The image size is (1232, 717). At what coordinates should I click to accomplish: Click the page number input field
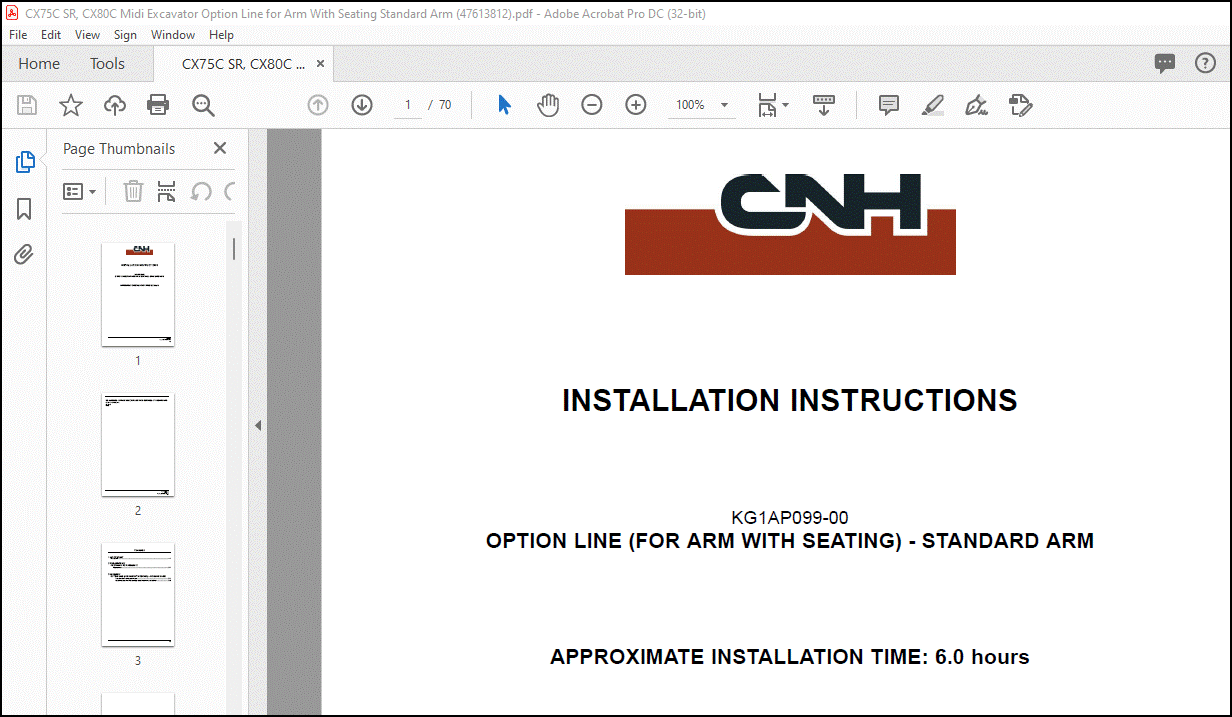(x=408, y=105)
